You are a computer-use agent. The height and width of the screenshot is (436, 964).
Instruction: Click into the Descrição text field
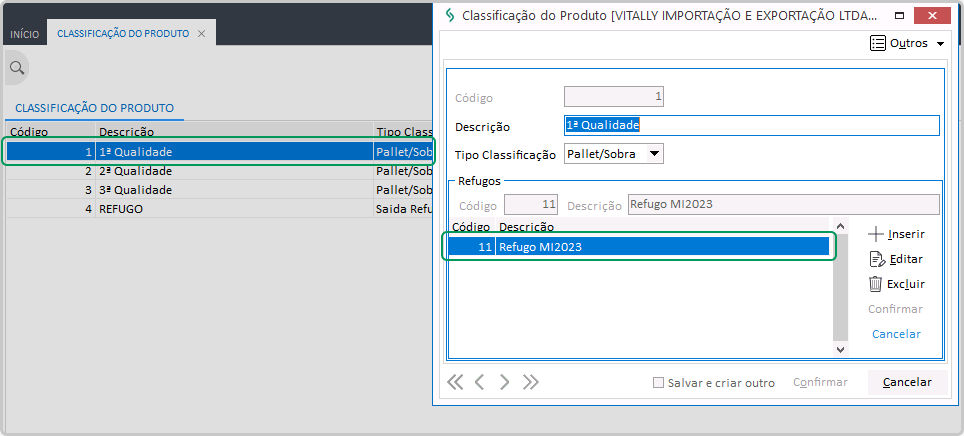(751, 126)
